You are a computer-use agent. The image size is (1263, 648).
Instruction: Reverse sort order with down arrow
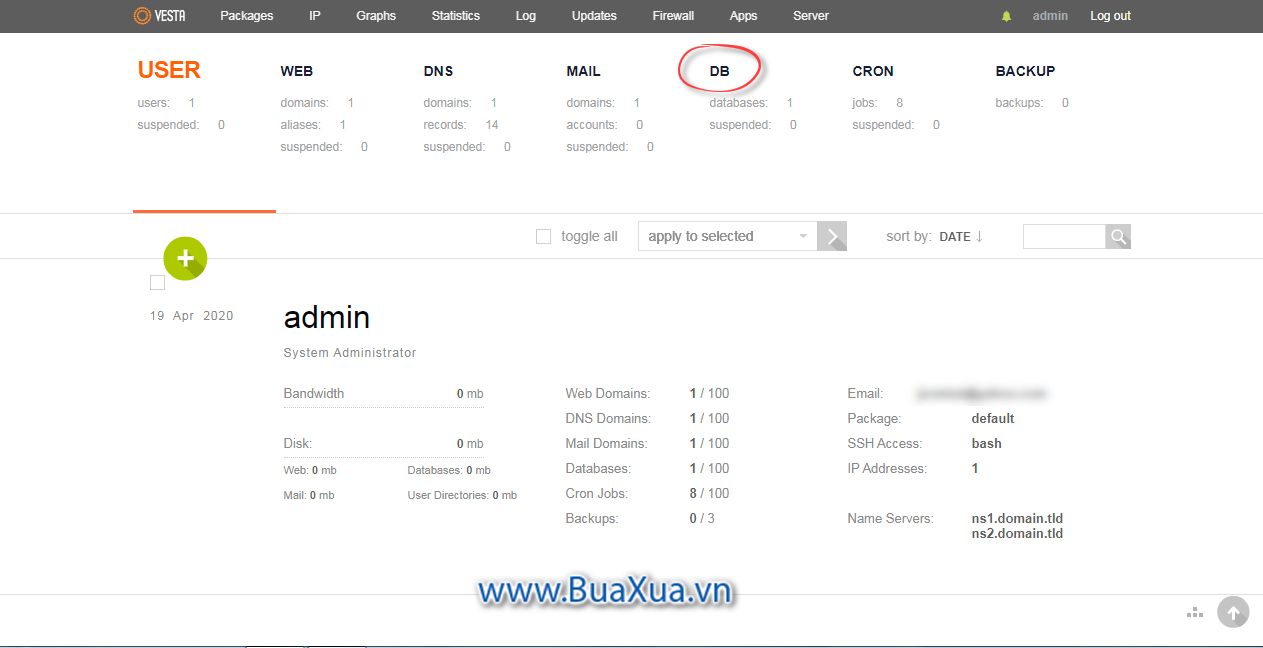tap(979, 236)
